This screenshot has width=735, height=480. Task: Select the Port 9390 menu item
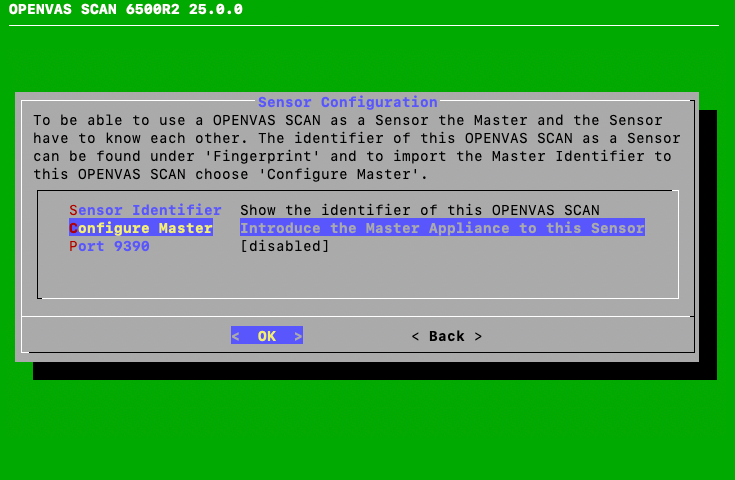(109, 246)
